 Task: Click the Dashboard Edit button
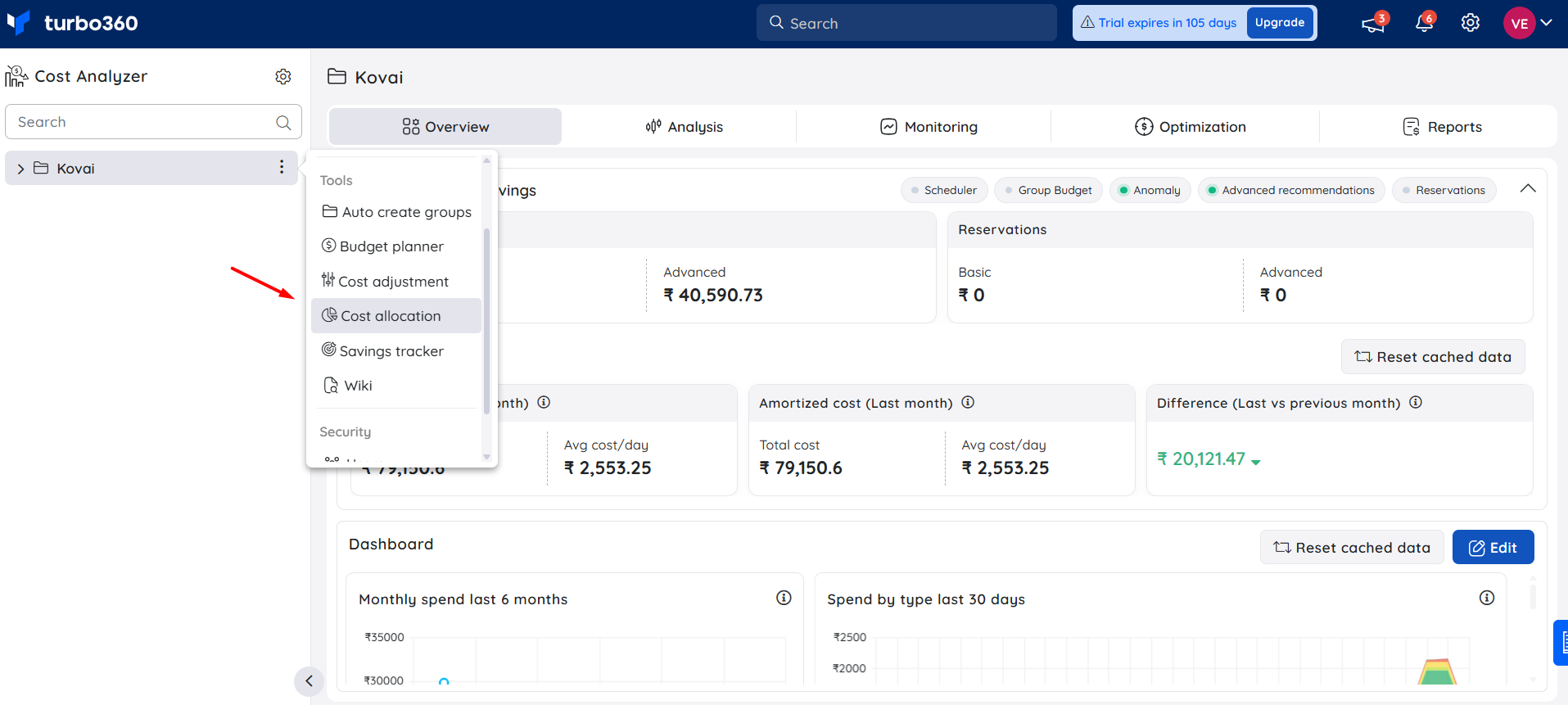(1493, 547)
